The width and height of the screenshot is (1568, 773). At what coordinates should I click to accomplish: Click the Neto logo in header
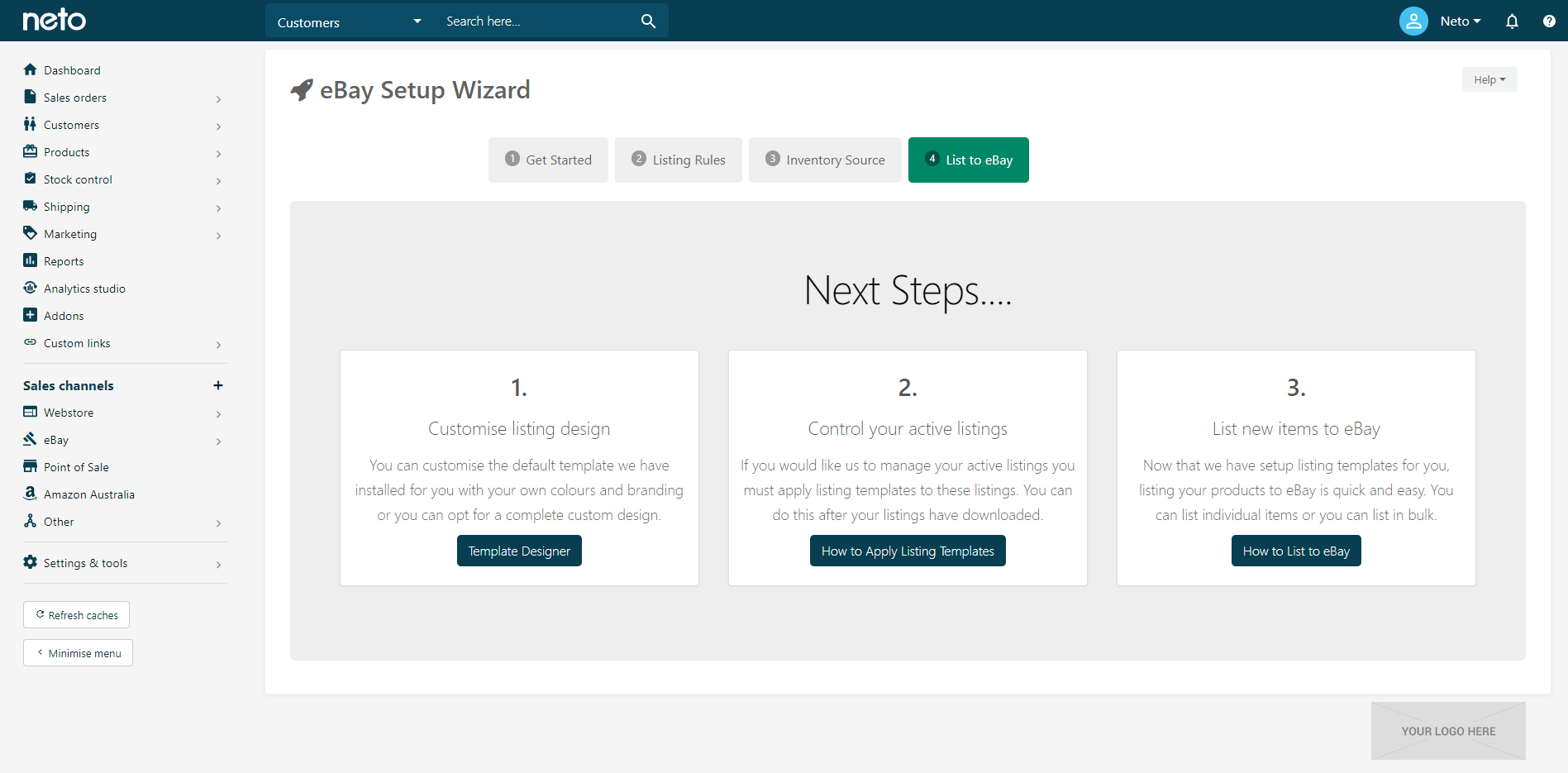[54, 20]
